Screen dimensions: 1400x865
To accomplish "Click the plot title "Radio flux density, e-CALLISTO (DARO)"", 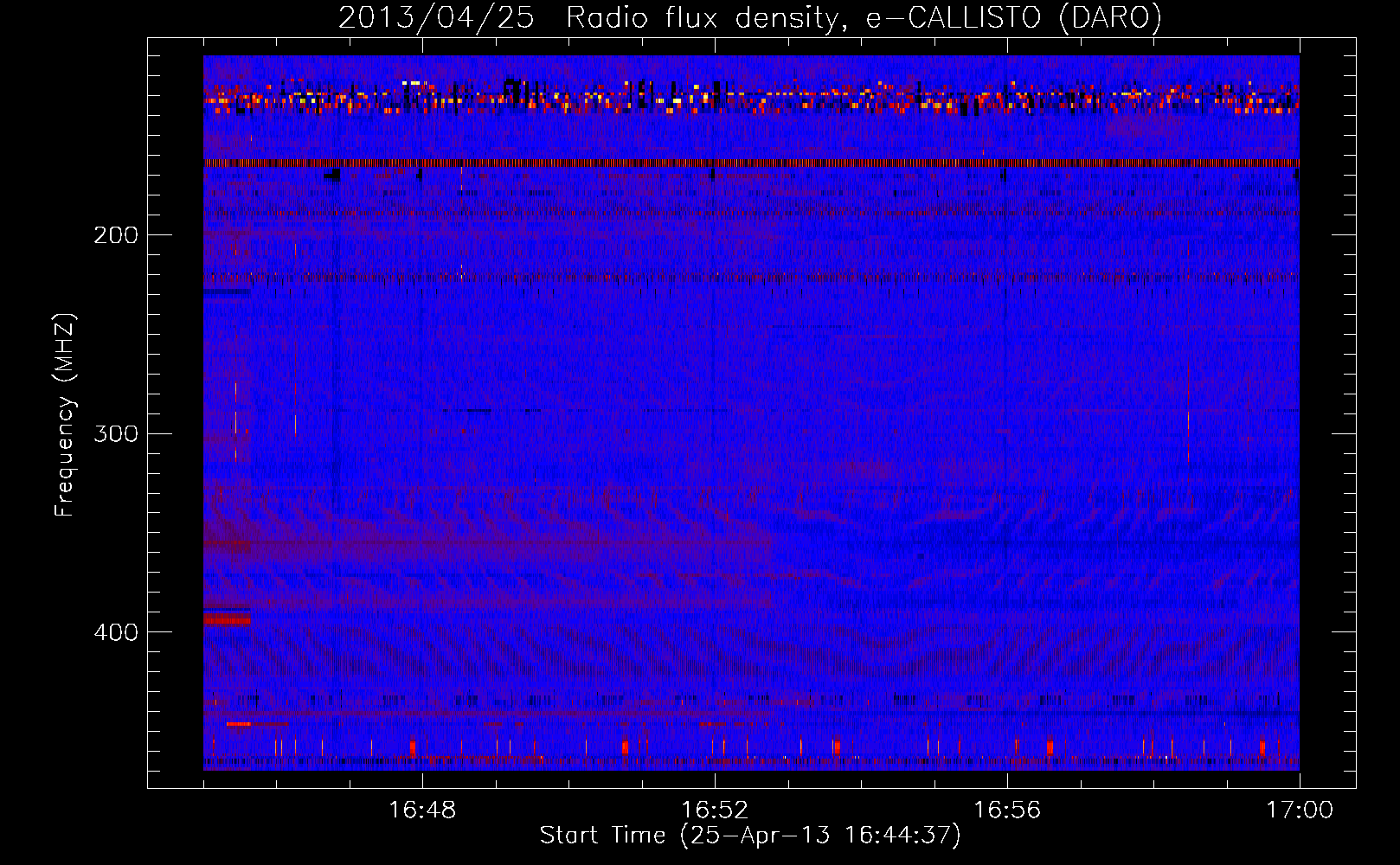I will click(864, 17).
